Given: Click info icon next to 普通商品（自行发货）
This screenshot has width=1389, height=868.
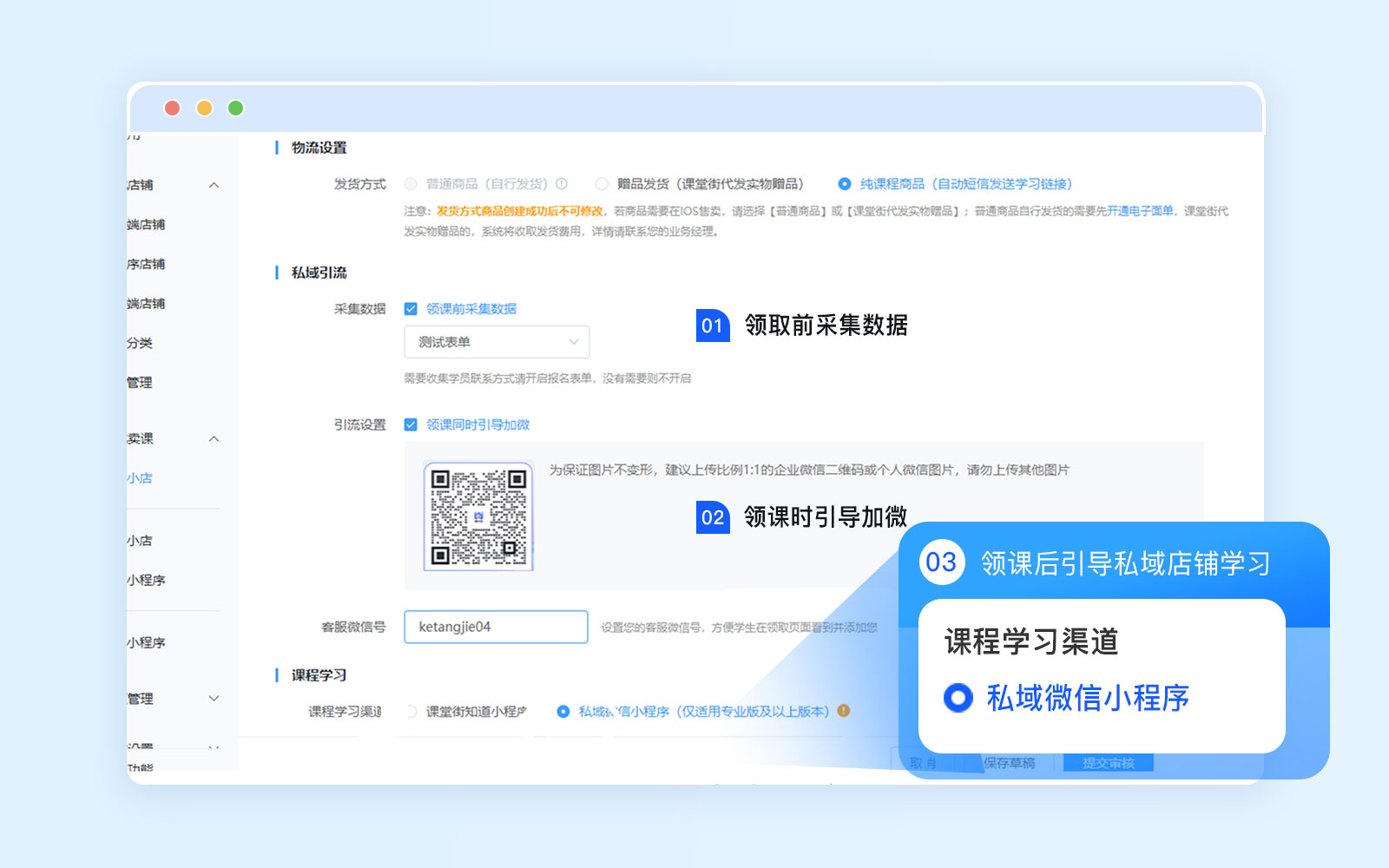Looking at the screenshot, I should 562,184.
